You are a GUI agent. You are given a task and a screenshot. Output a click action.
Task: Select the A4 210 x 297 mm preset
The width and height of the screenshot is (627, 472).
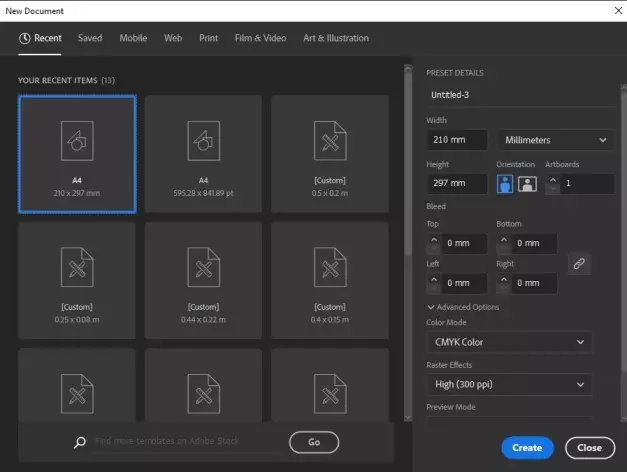pyautogui.click(x=77, y=154)
